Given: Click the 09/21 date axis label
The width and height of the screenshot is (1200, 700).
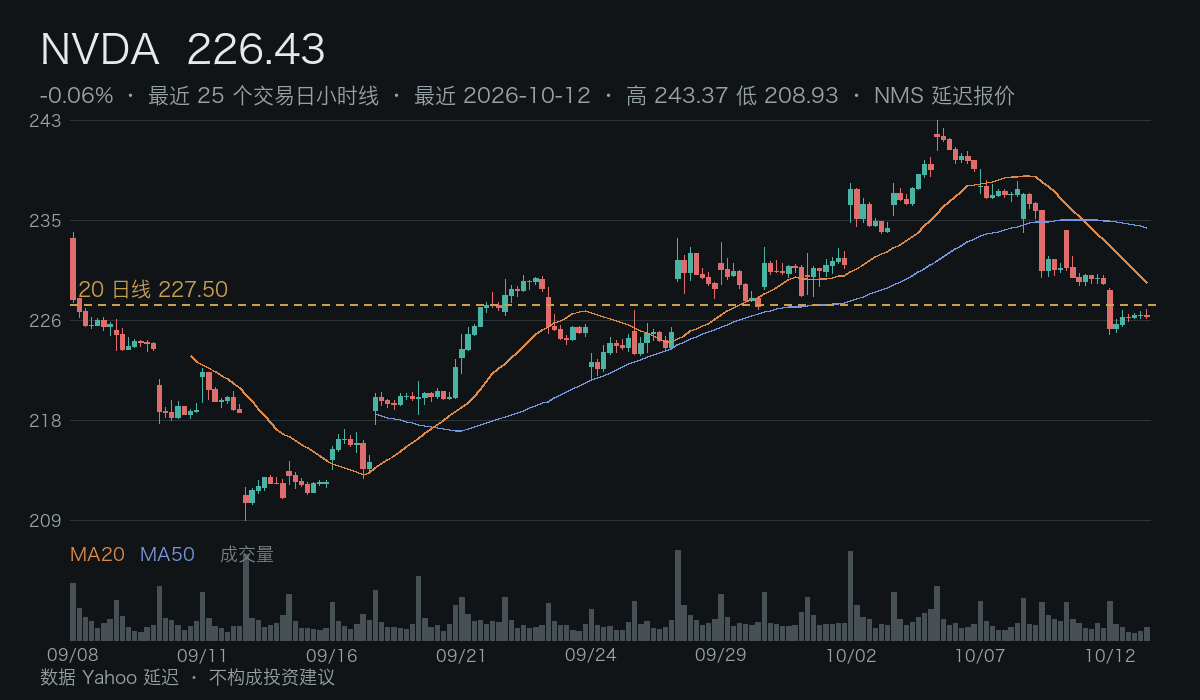Looking at the screenshot, I should point(461,656).
